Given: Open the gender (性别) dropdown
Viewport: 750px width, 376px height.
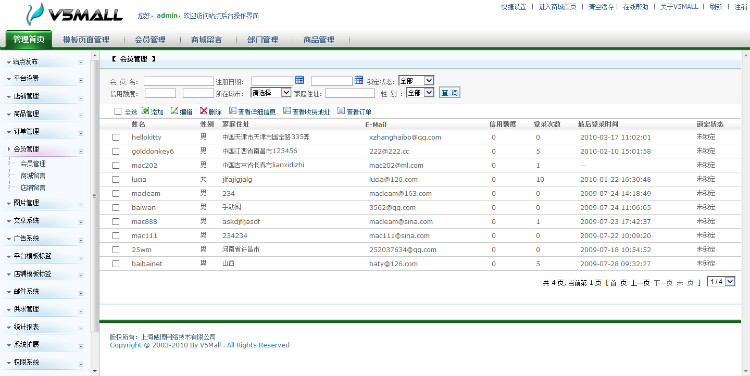Looking at the screenshot, I should pos(420,92).
